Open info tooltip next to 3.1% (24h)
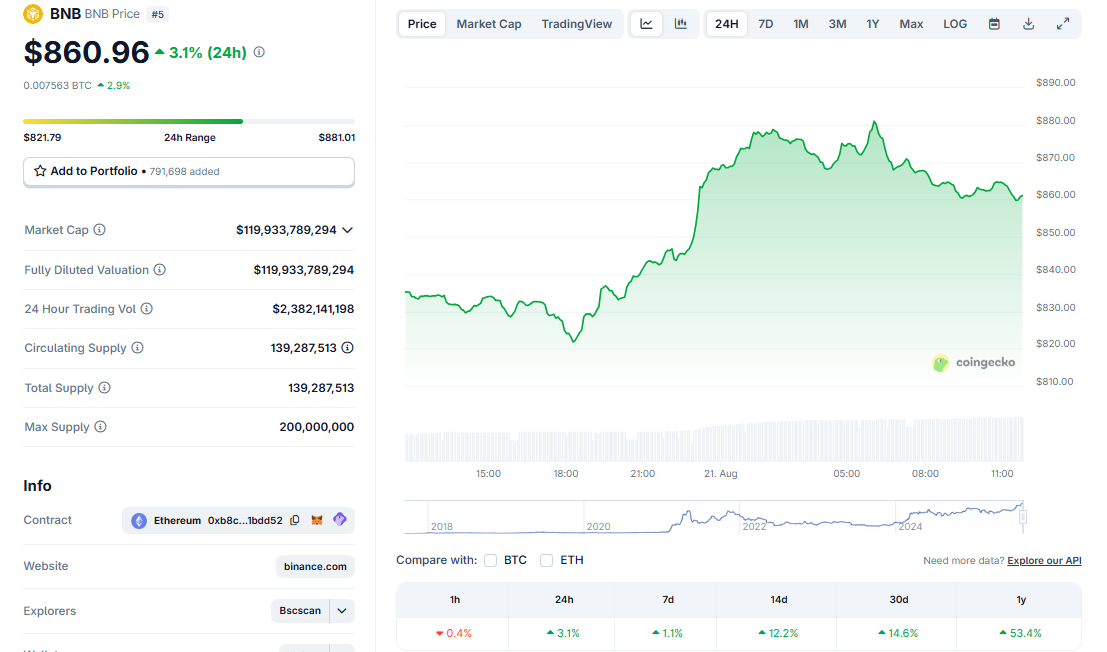This screenshot has width=1107, height=652. (x=259, y=52)
